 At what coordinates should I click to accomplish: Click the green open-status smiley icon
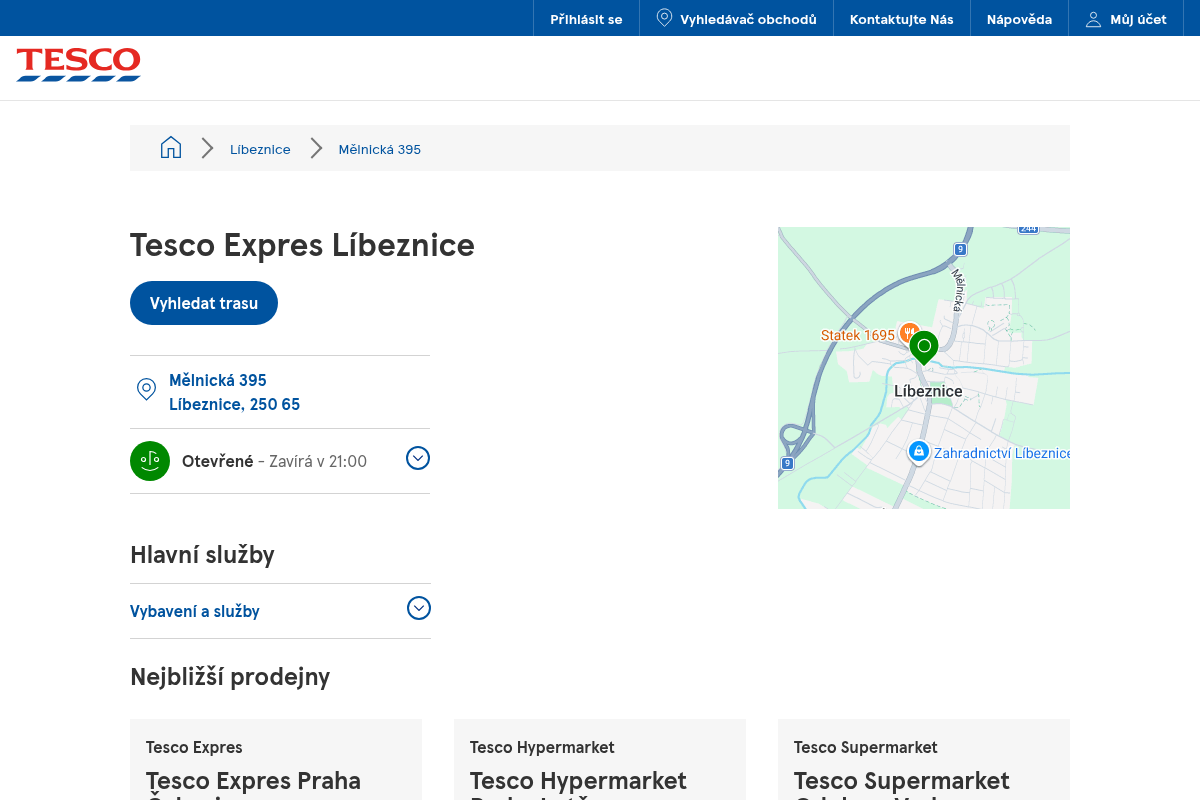[150, 461]
